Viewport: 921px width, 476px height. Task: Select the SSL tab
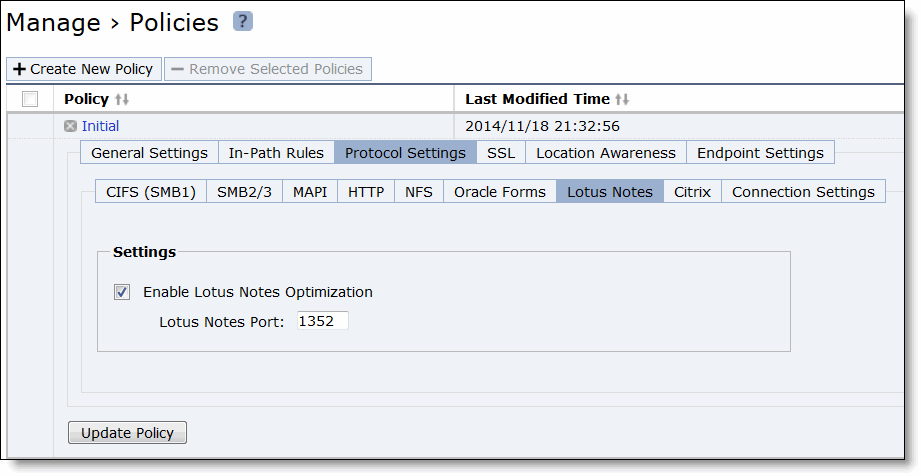coord(501,153)
